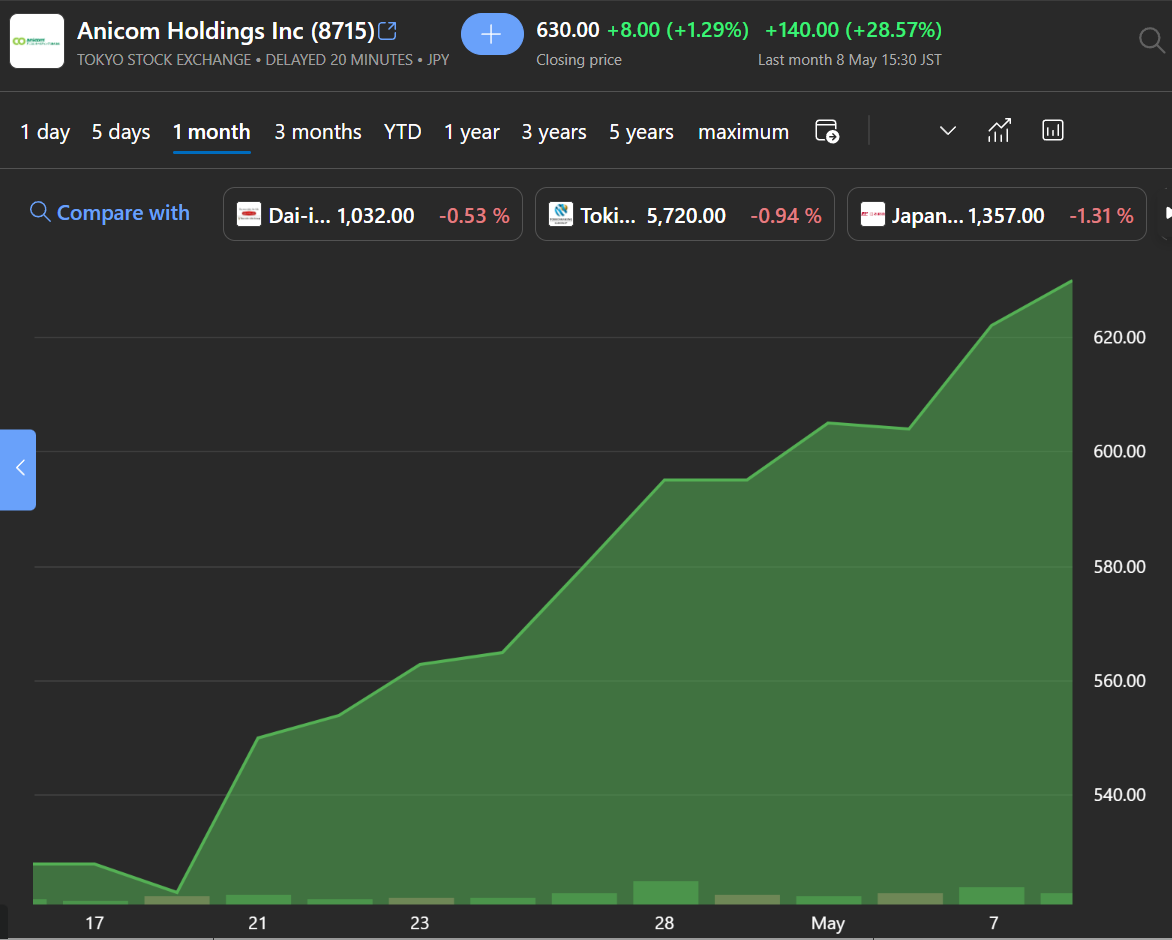Click the 540.00 price axis label
The width and height of the screenshot is (1172, 940).
pos(1119,795)
